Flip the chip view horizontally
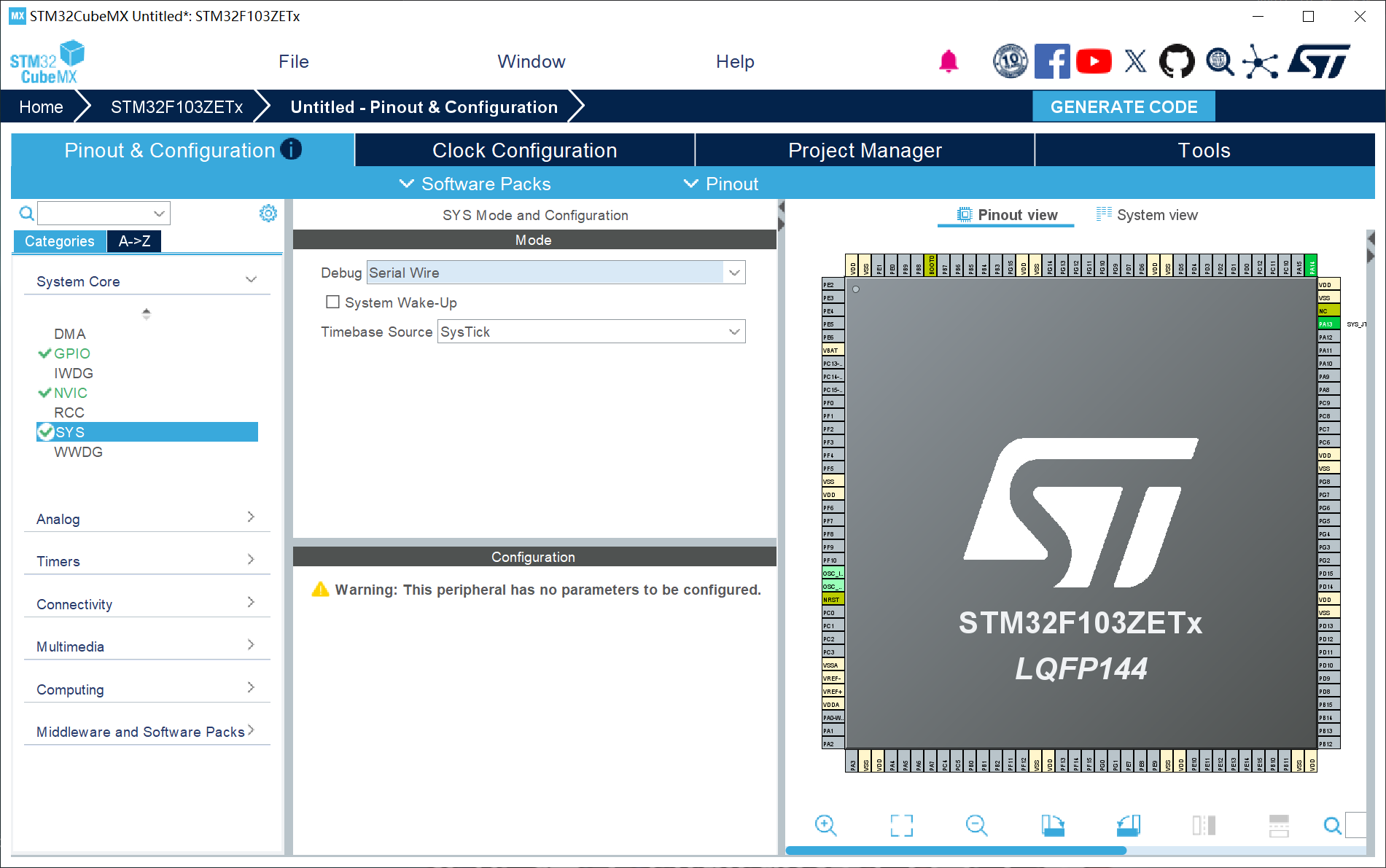 pos(1204,825)
